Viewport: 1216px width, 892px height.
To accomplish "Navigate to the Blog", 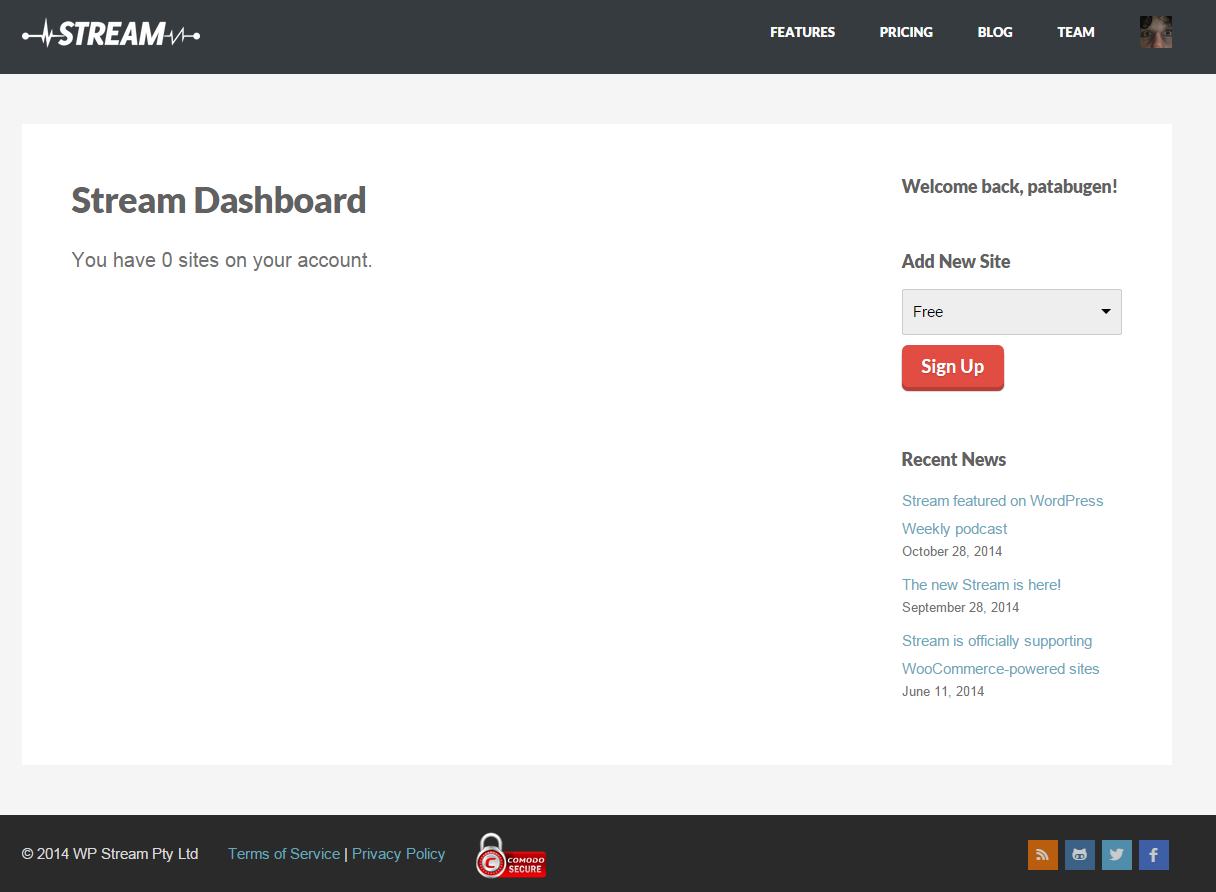I will click(x=995, y=32).
